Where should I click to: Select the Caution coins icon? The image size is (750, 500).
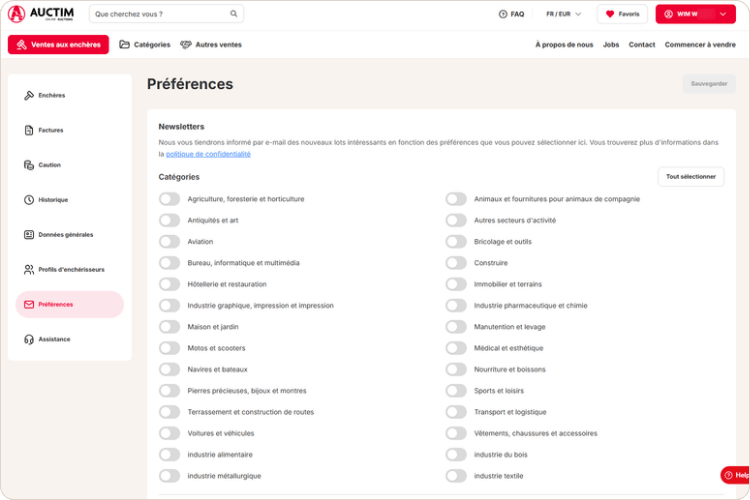click(x=29, y=165)
